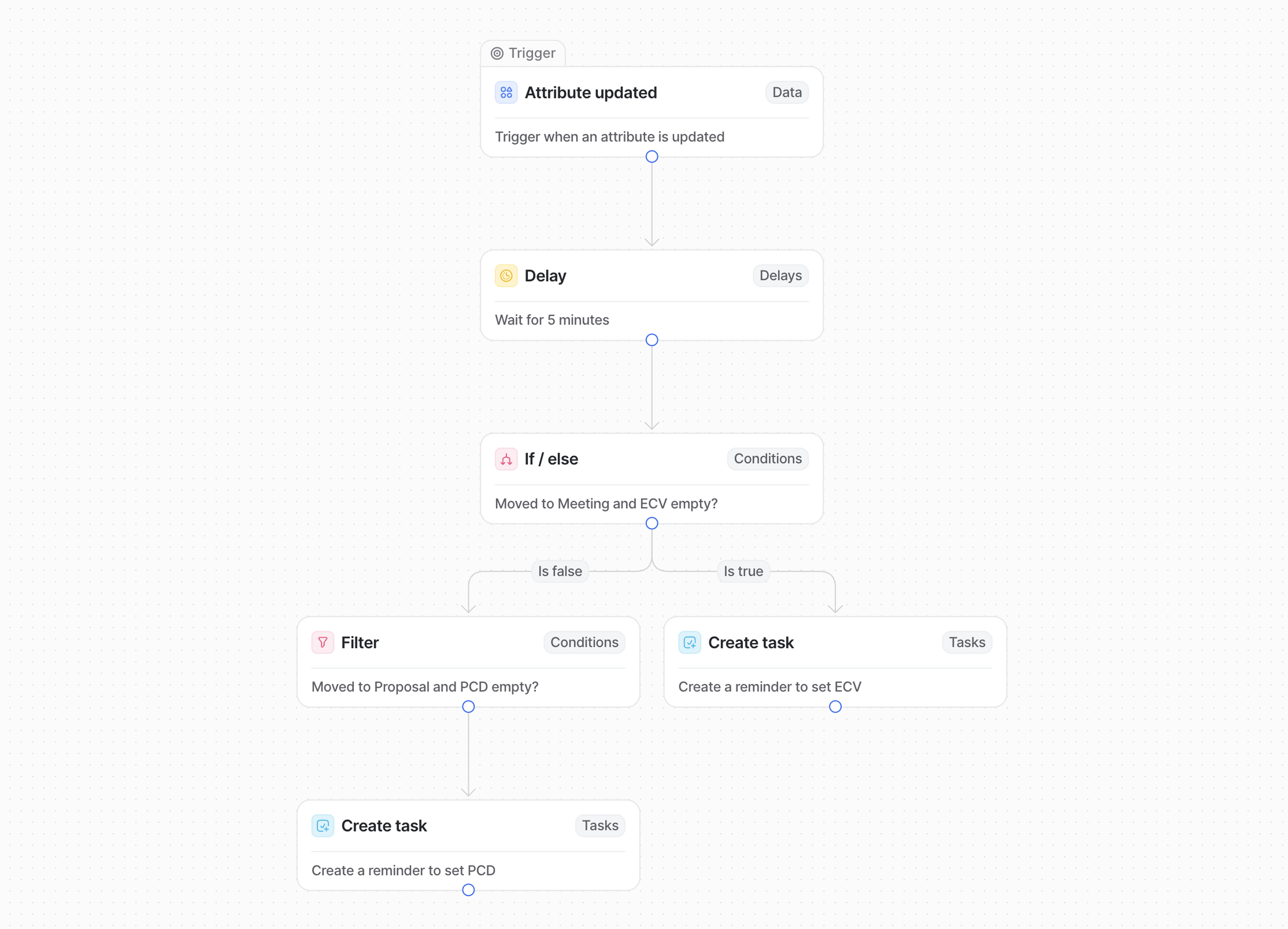The image size is (1288, 929).
Task: Click connector under ECV reminder task
Action: click(x=836, y=706)
